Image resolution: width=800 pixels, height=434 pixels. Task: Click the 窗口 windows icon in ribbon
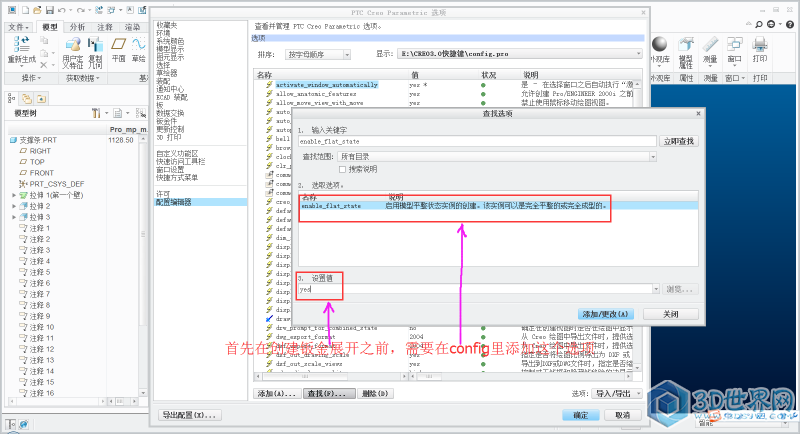point(735,44)
